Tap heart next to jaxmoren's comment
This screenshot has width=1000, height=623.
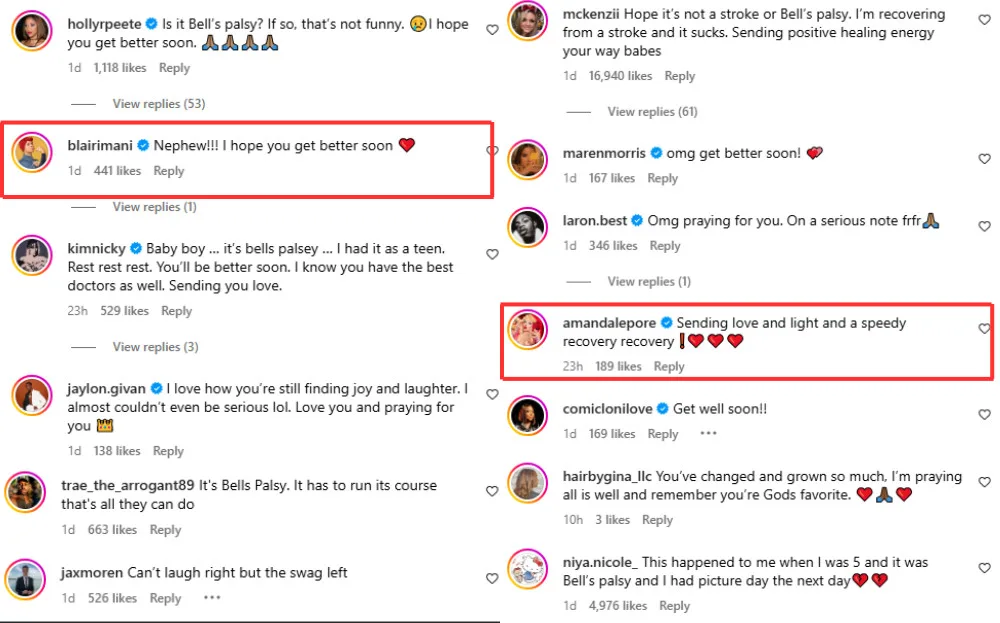coord(492,579)
